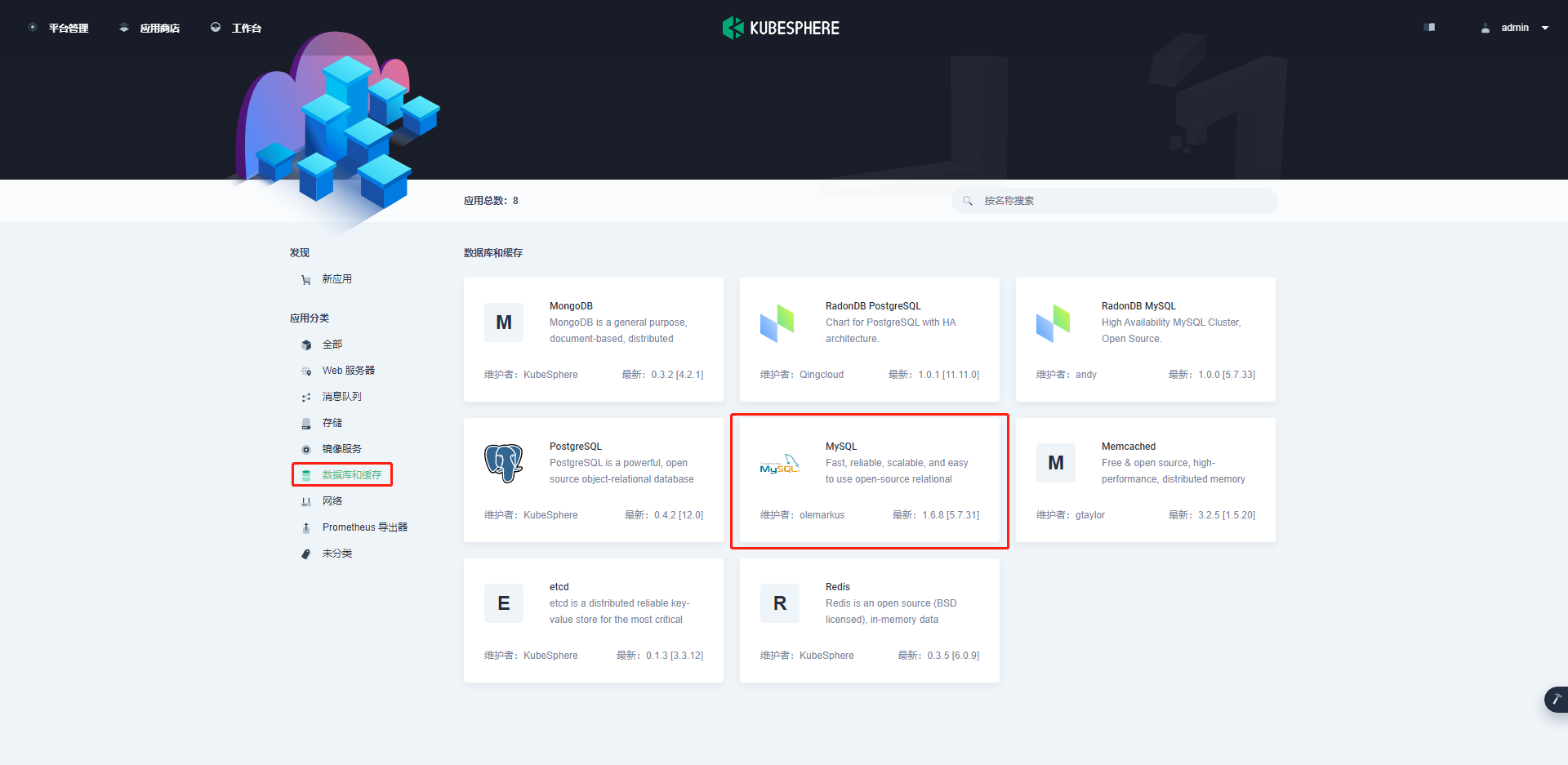Image resolution: width=1568 pixels, height=765 pixels.
Task: Select the Web 服务器 category
Action: click(349, 371)
